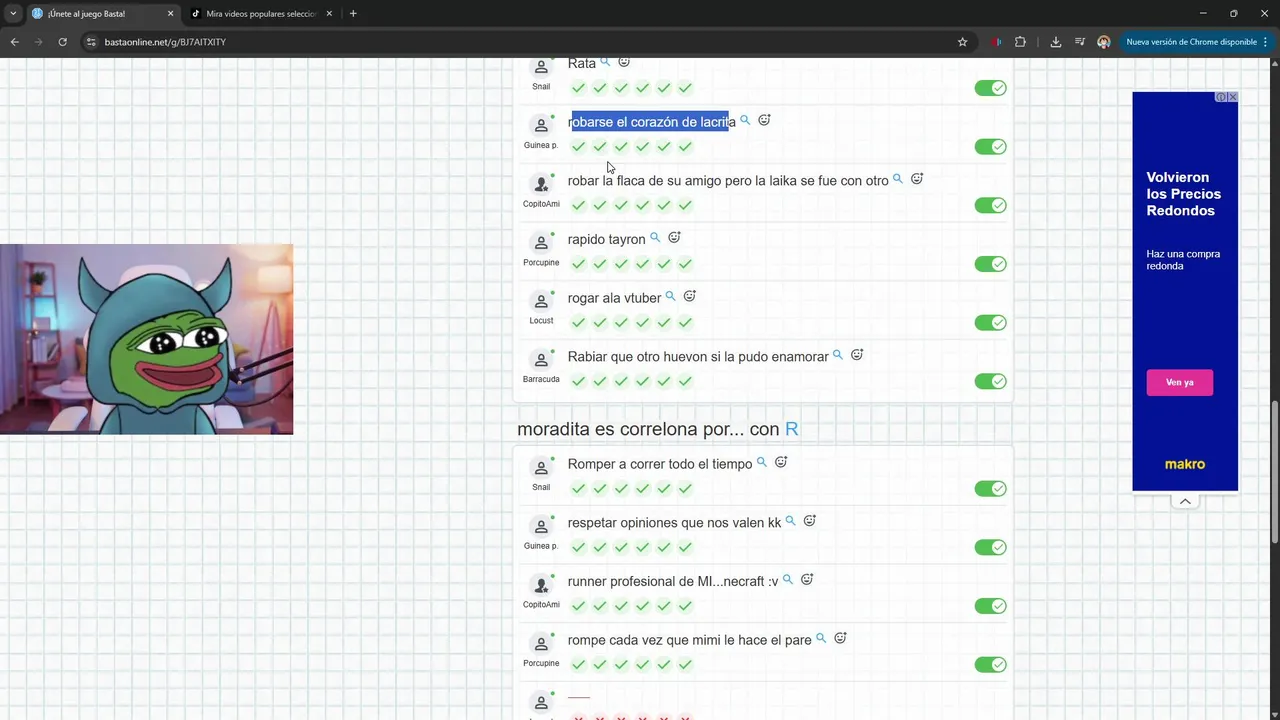Search 'respetar opiniones que nos valen kk'
This screenshot has width=1280, height=720.
[791, 521]
